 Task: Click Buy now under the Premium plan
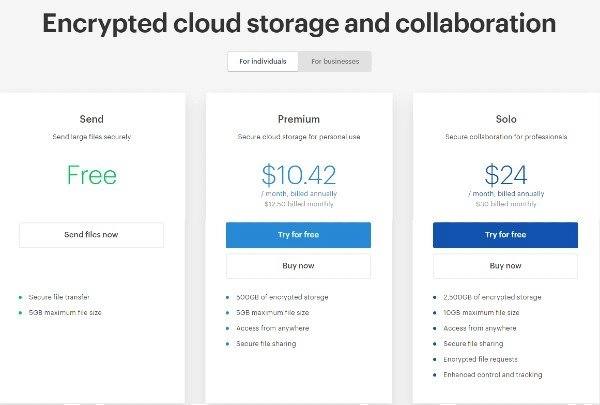point(298,266)
